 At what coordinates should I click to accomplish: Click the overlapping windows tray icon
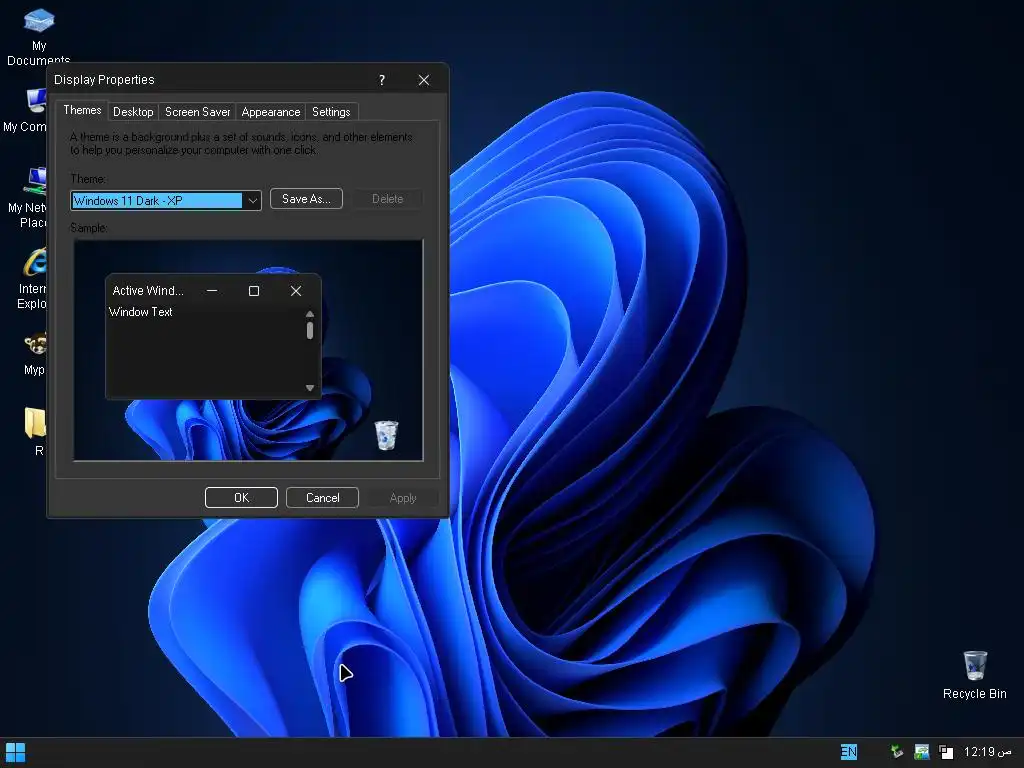click(x=946, y=752)
